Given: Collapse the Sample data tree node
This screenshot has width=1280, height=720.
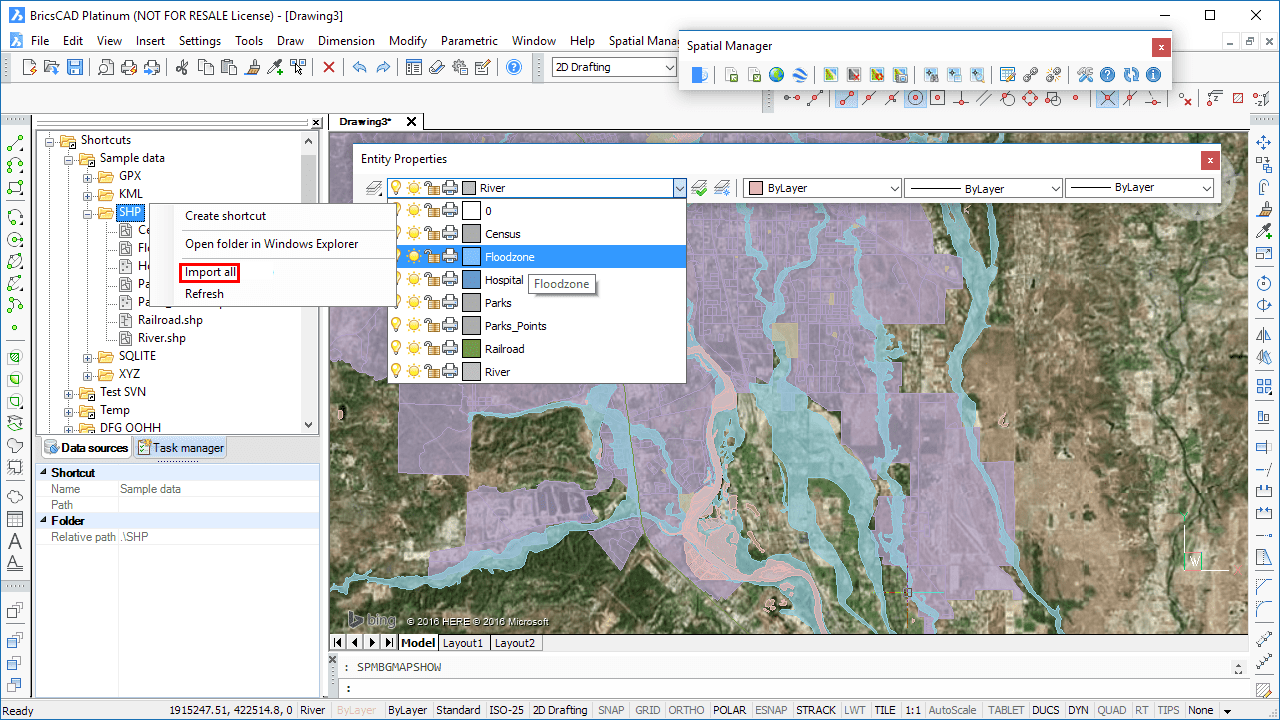Looking at the screenshot, I should [x=69, y=158].
